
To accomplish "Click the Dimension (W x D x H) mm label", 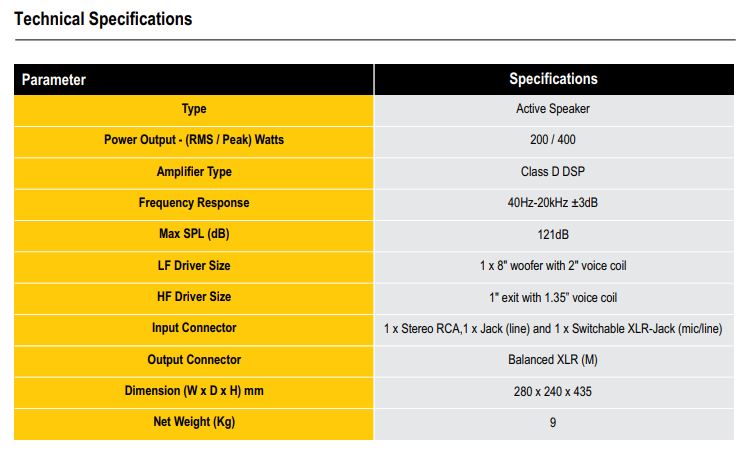I will tap(194, 391).
